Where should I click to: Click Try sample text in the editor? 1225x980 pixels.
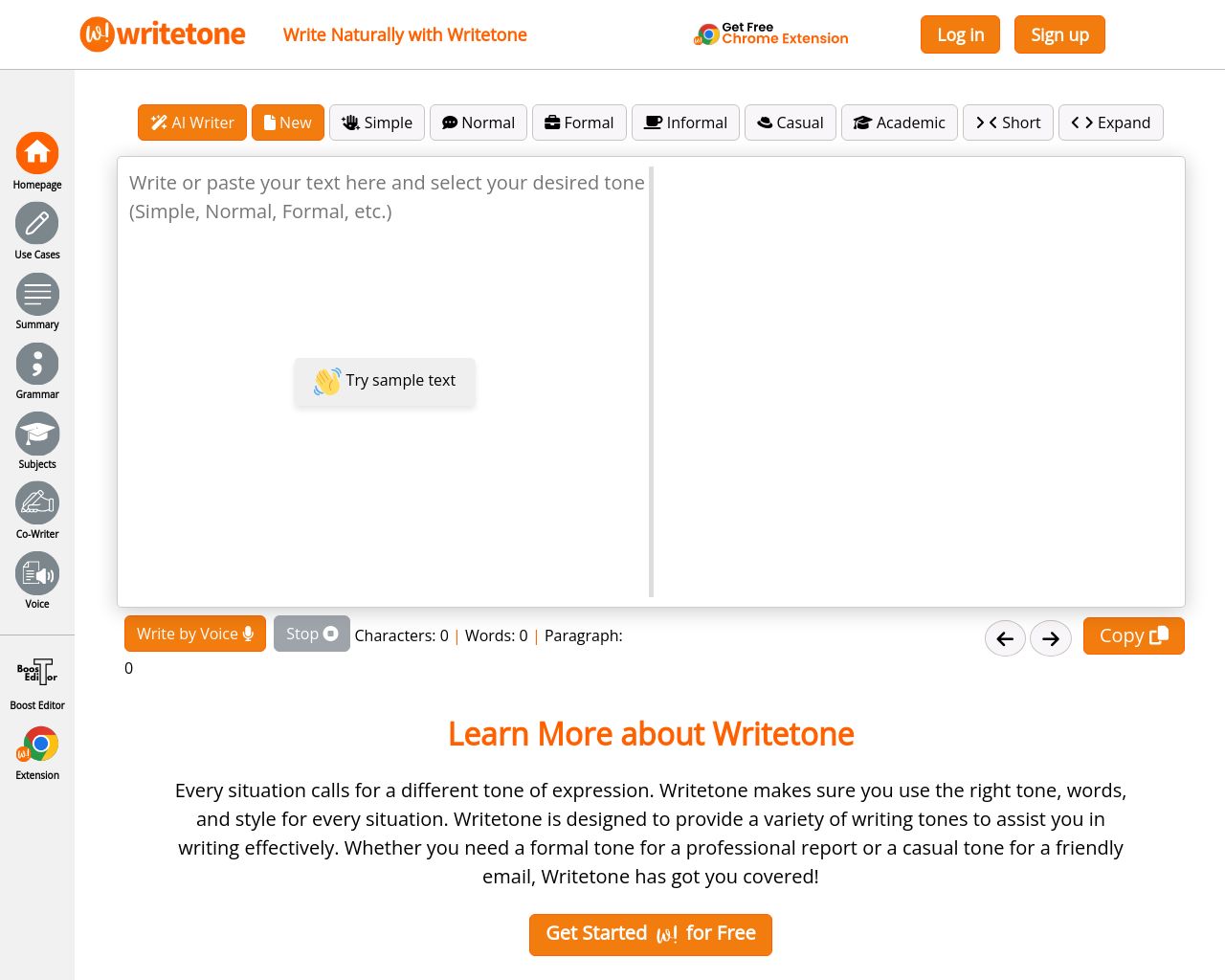tap(385, 381)
